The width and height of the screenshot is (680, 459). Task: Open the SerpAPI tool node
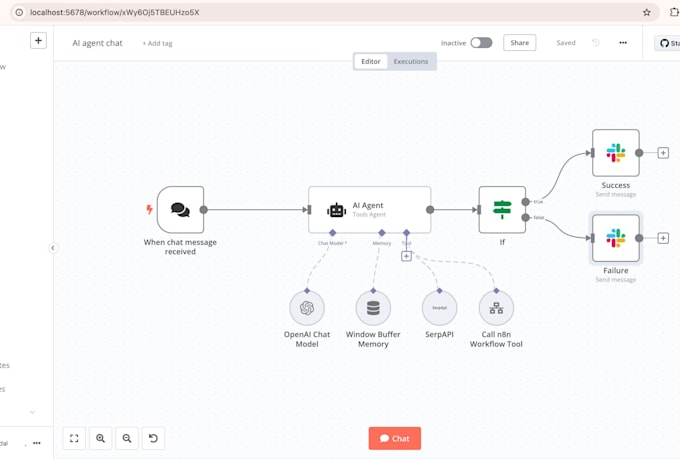(439, 308)
